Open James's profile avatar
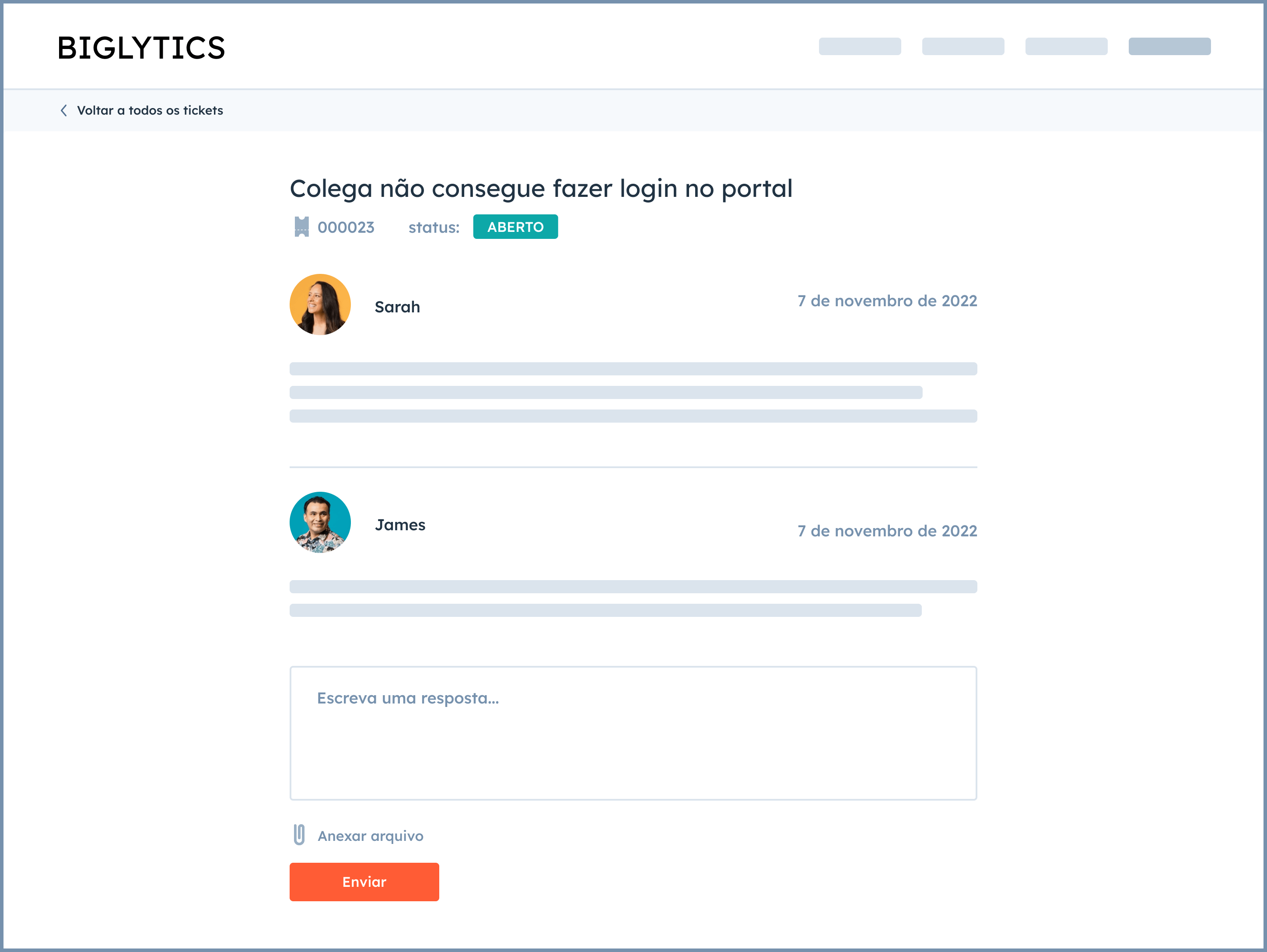Viewport: 1267px width, 952px height. [x=320, y=522]
